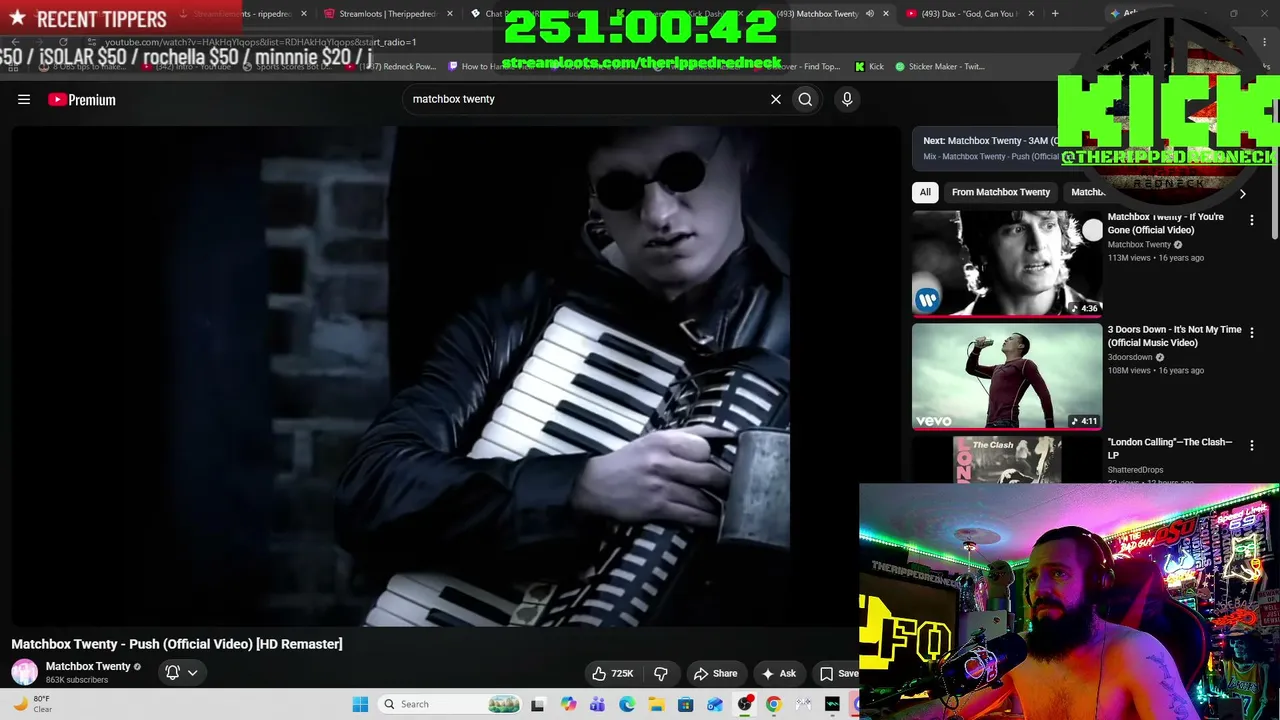Open the weather widget showing 80°F Clear

tap(32, 704)
